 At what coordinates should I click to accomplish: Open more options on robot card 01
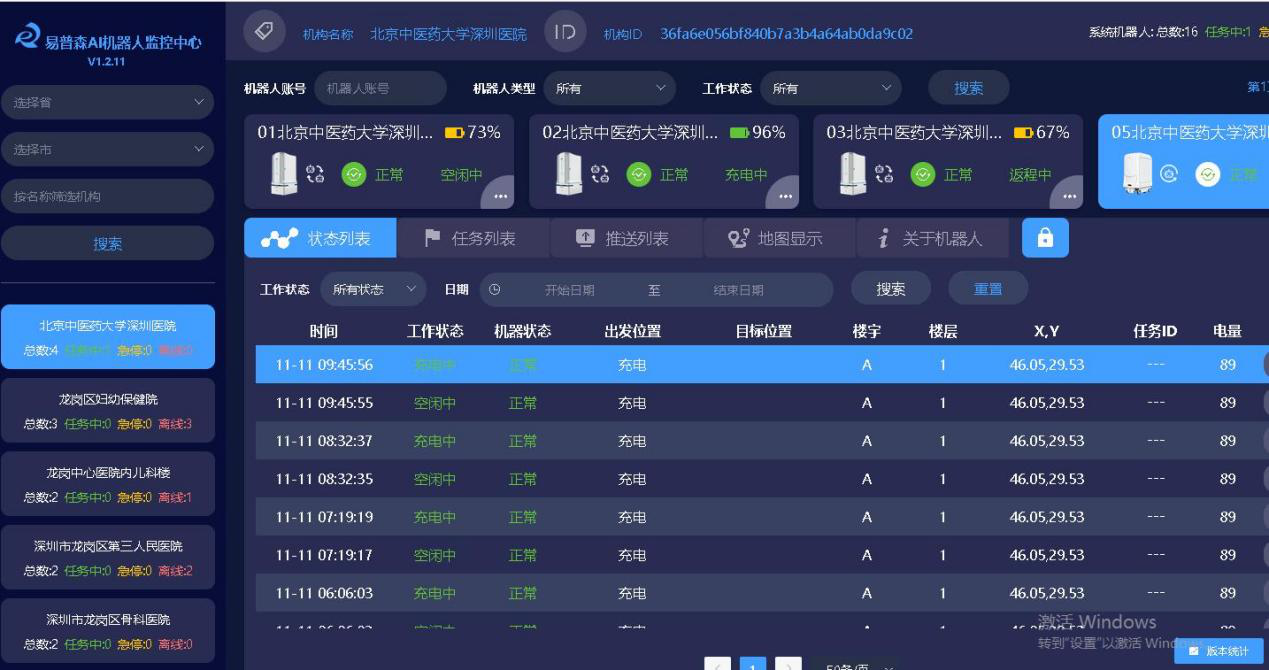tap(500, 195)
